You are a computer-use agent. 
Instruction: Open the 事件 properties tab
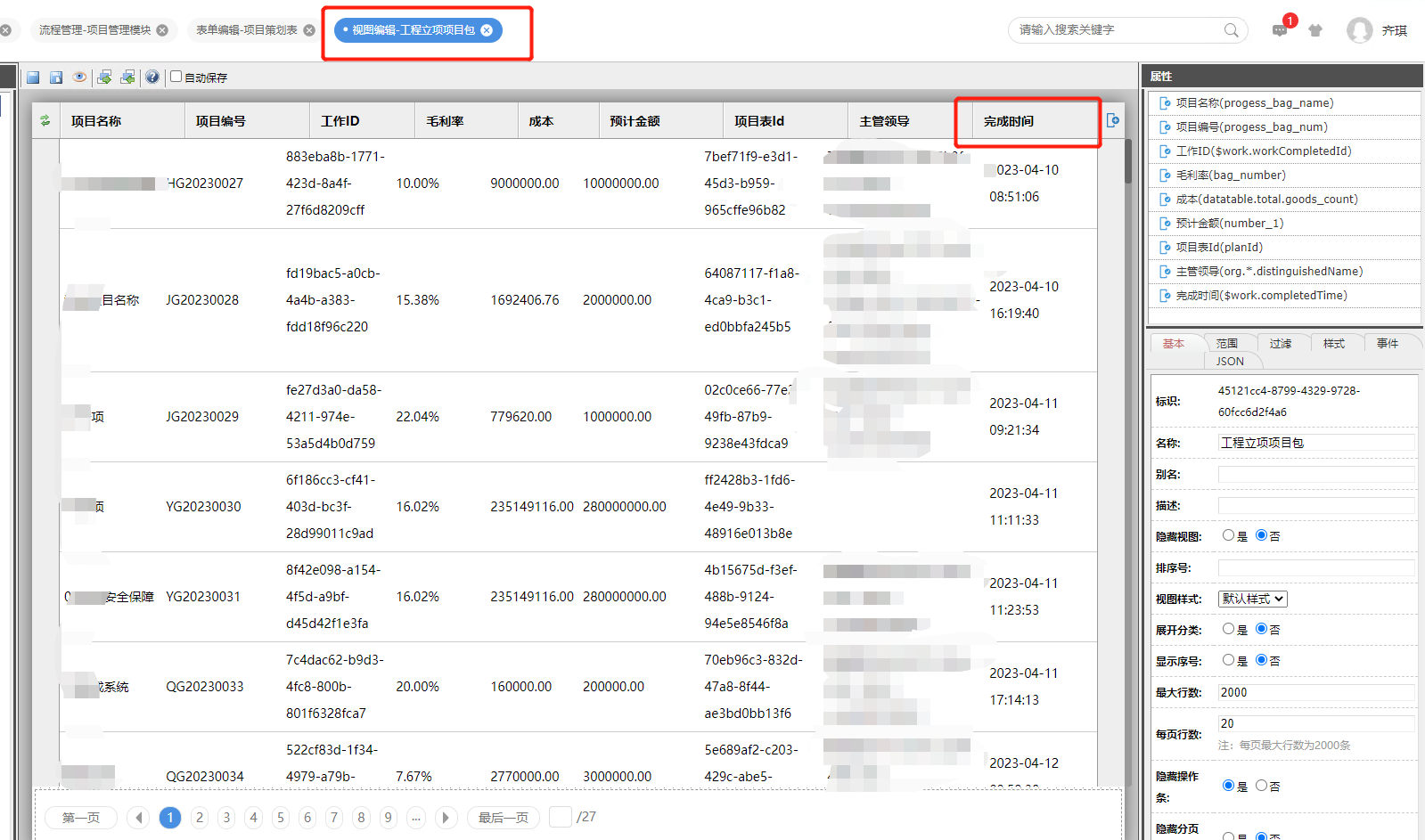(x=1388, y=344)
